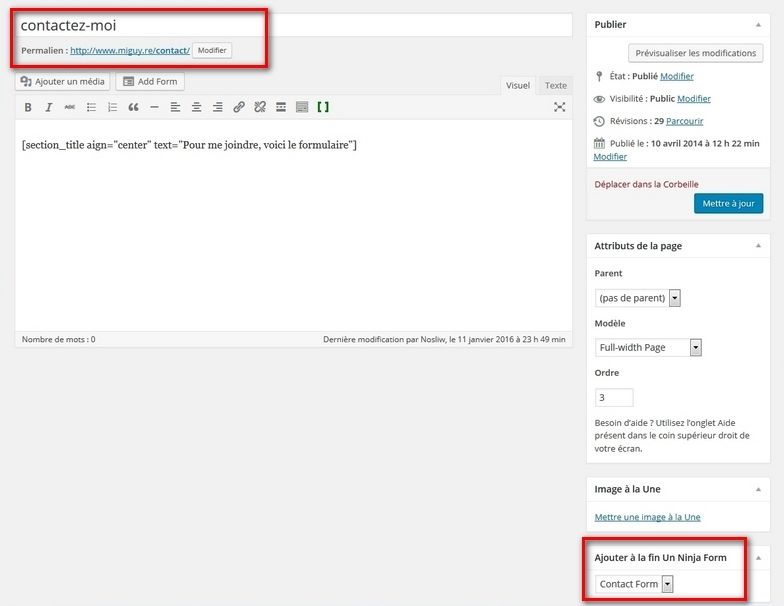Apply italic formatting from the toolbar
This screenshot has width=784, height=606.
tap(49, 107)
